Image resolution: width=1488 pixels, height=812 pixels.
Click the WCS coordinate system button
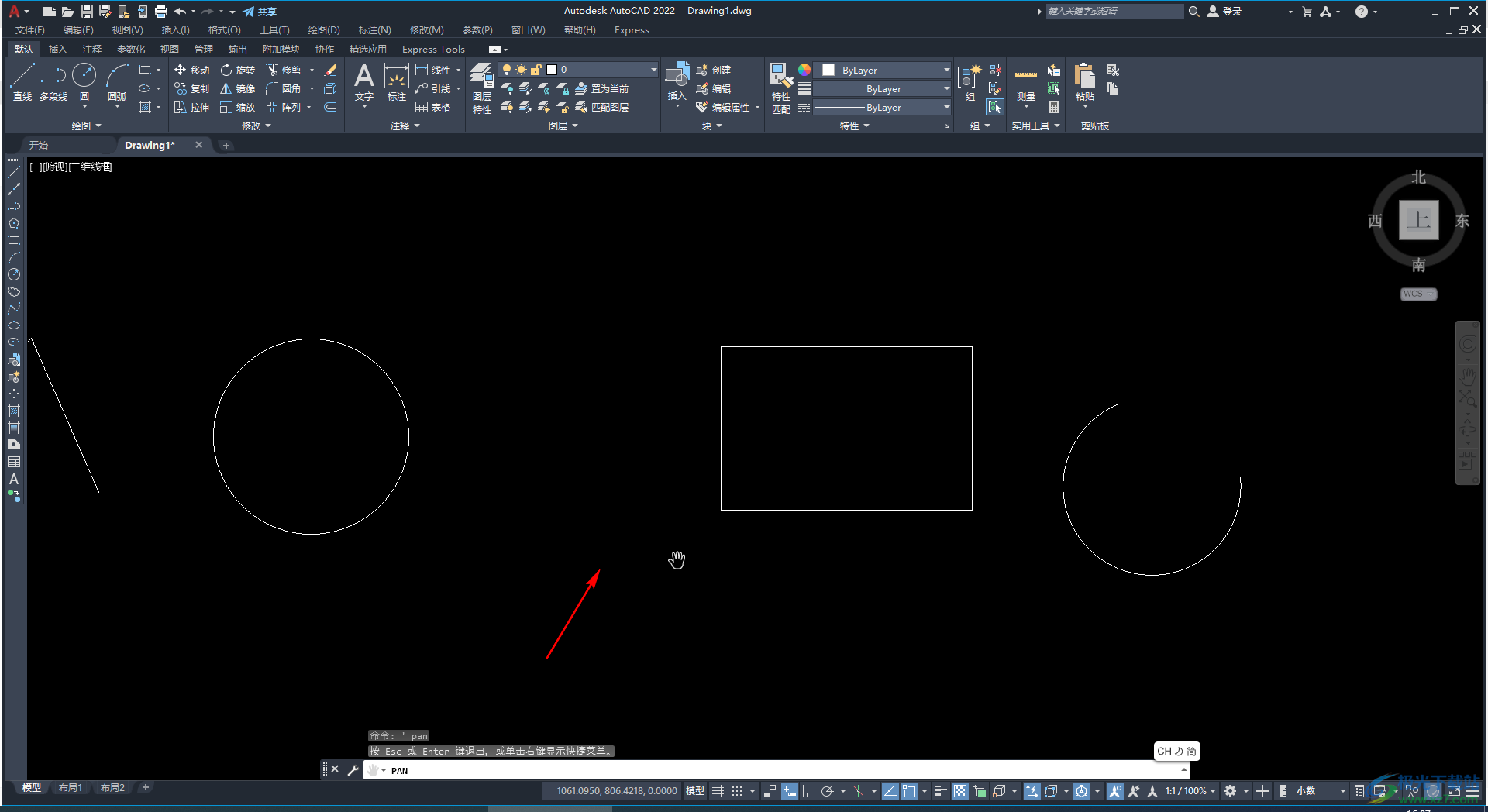coord(1418,294)
